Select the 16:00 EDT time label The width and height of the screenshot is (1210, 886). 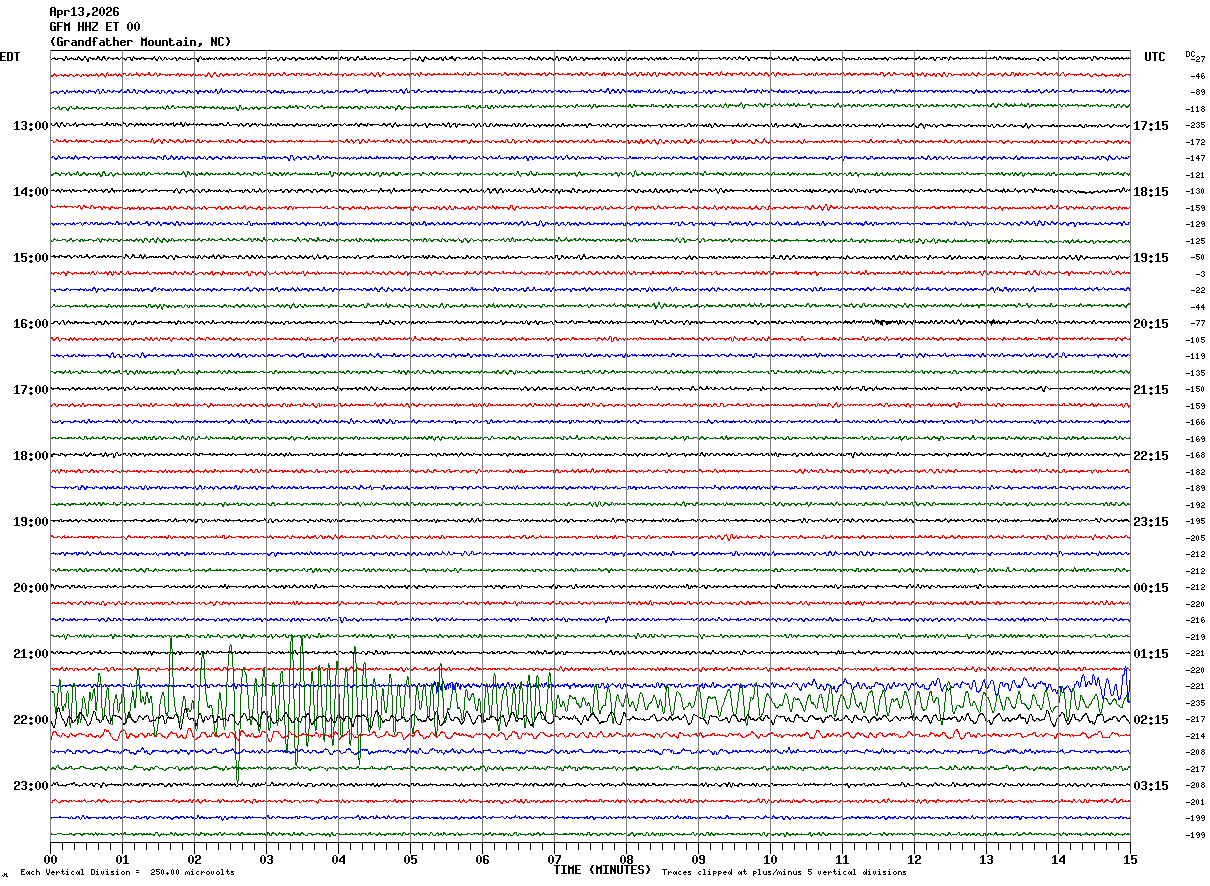click(x=31, y=324)
